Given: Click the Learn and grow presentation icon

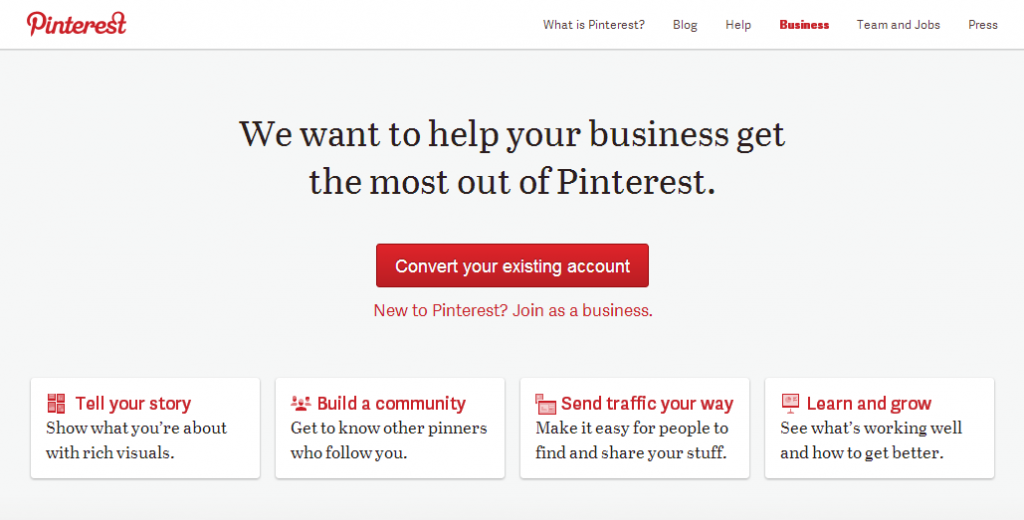Looking at the screenshot, I should 790,403.
